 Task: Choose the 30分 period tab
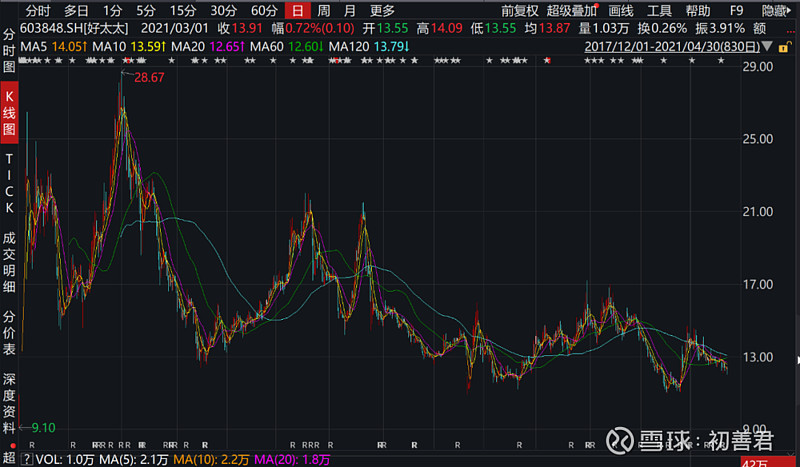[223, 10]
